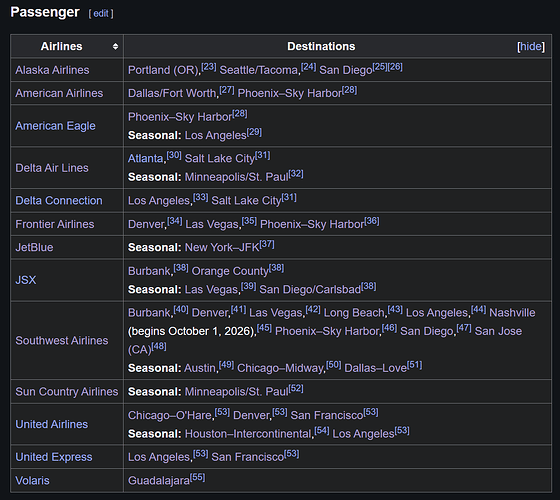The image size is (560, 500).
Task: Follow the Seattle/Tacoma destination link
Action: [259, 70]
